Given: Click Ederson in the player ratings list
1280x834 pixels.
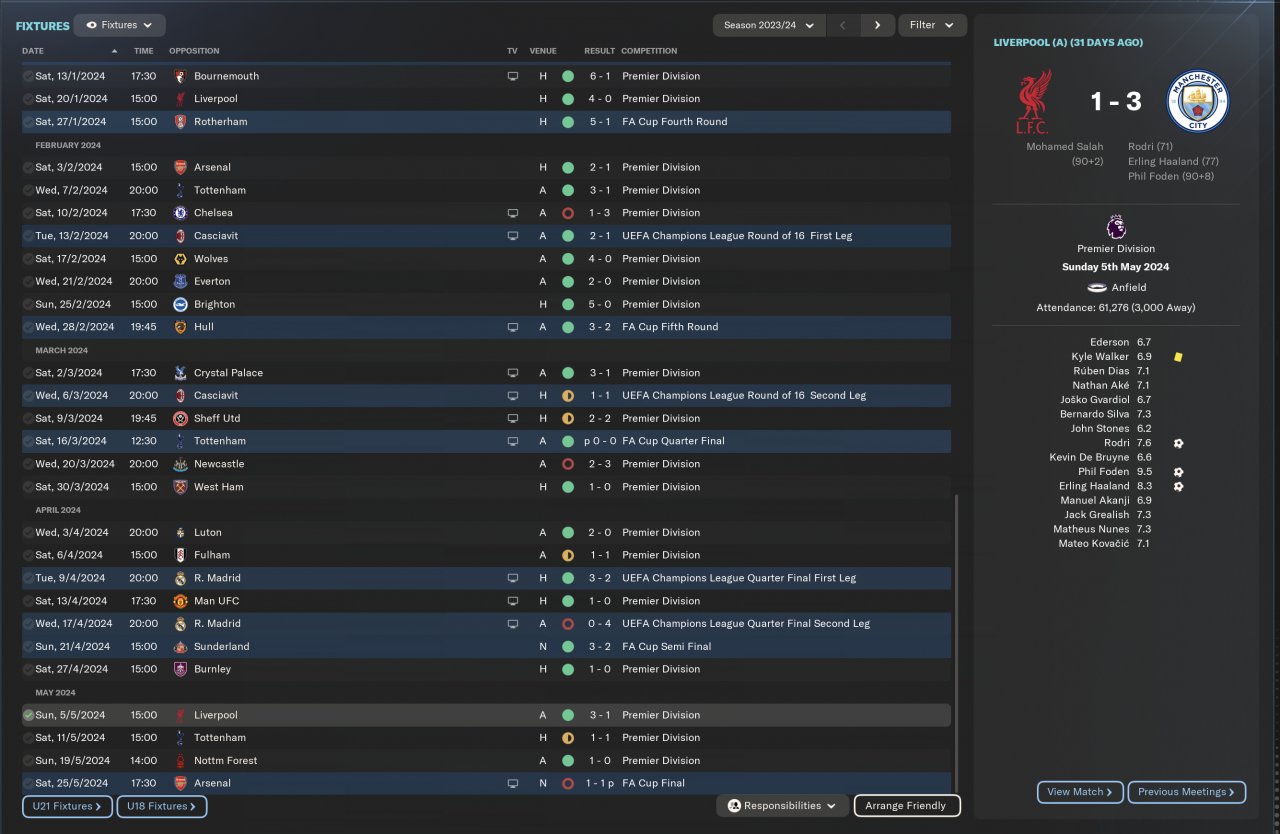Looking at the screenshot, I should [1110, 342].
